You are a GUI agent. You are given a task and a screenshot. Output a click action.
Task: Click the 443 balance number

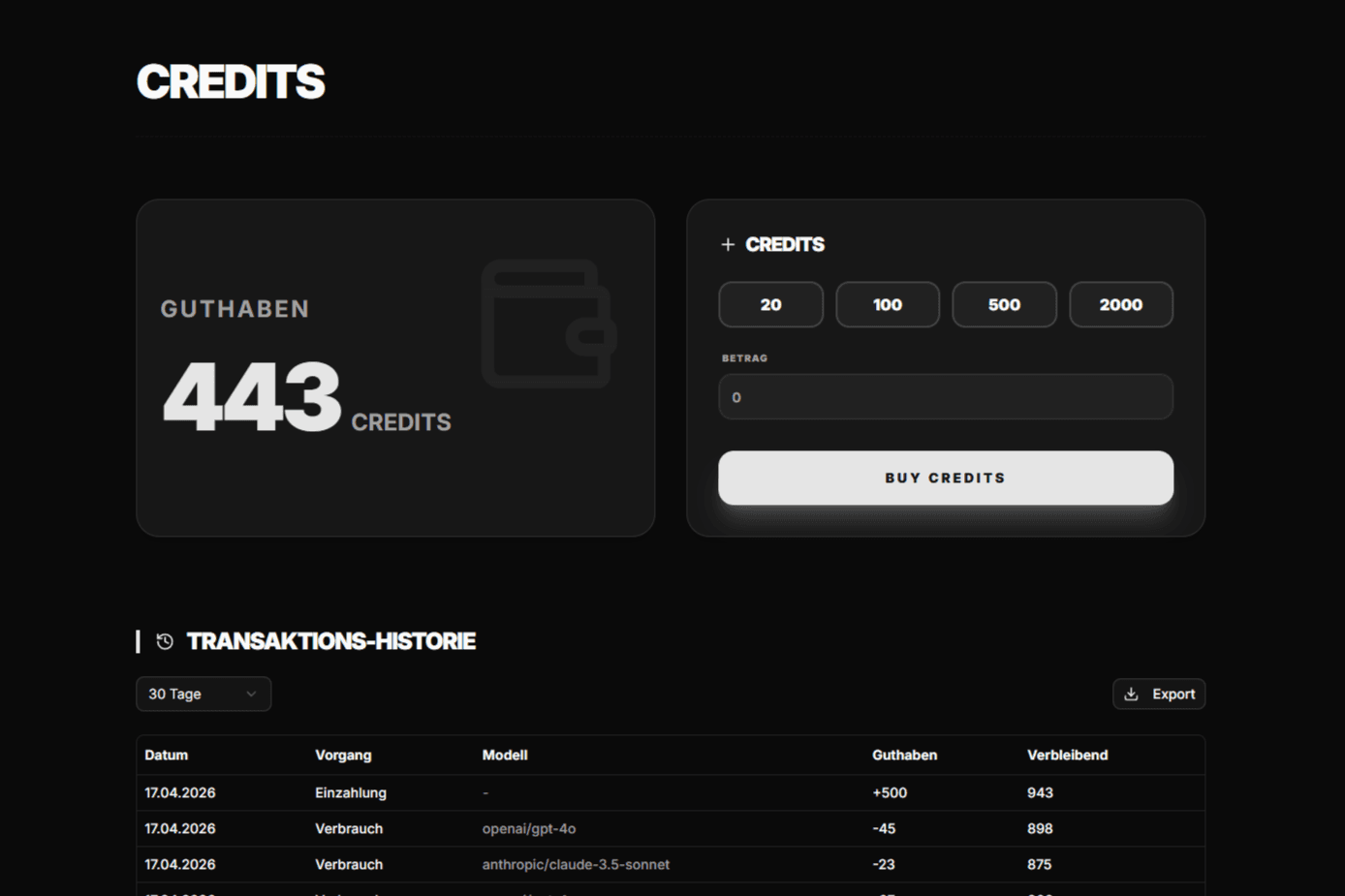pos(252,396)
